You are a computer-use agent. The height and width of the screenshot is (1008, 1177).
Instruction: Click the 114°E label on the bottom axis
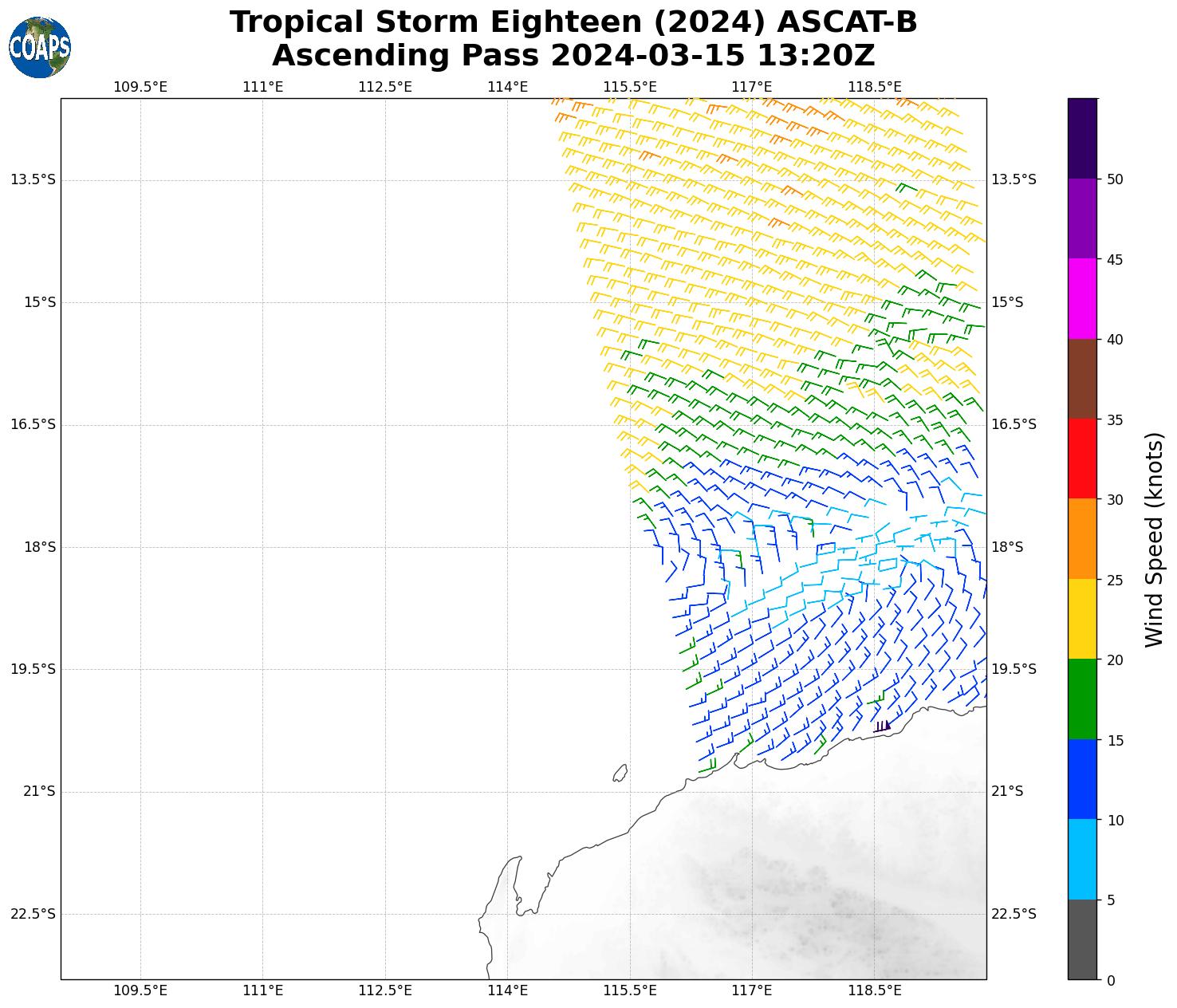(507, 990)
